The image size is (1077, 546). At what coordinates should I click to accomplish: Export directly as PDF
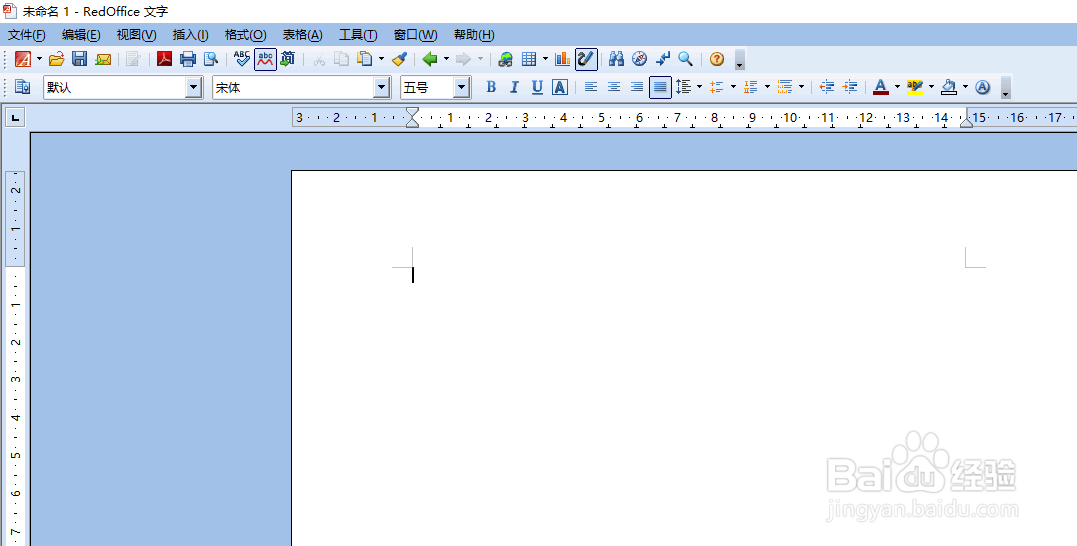[164, 59]
